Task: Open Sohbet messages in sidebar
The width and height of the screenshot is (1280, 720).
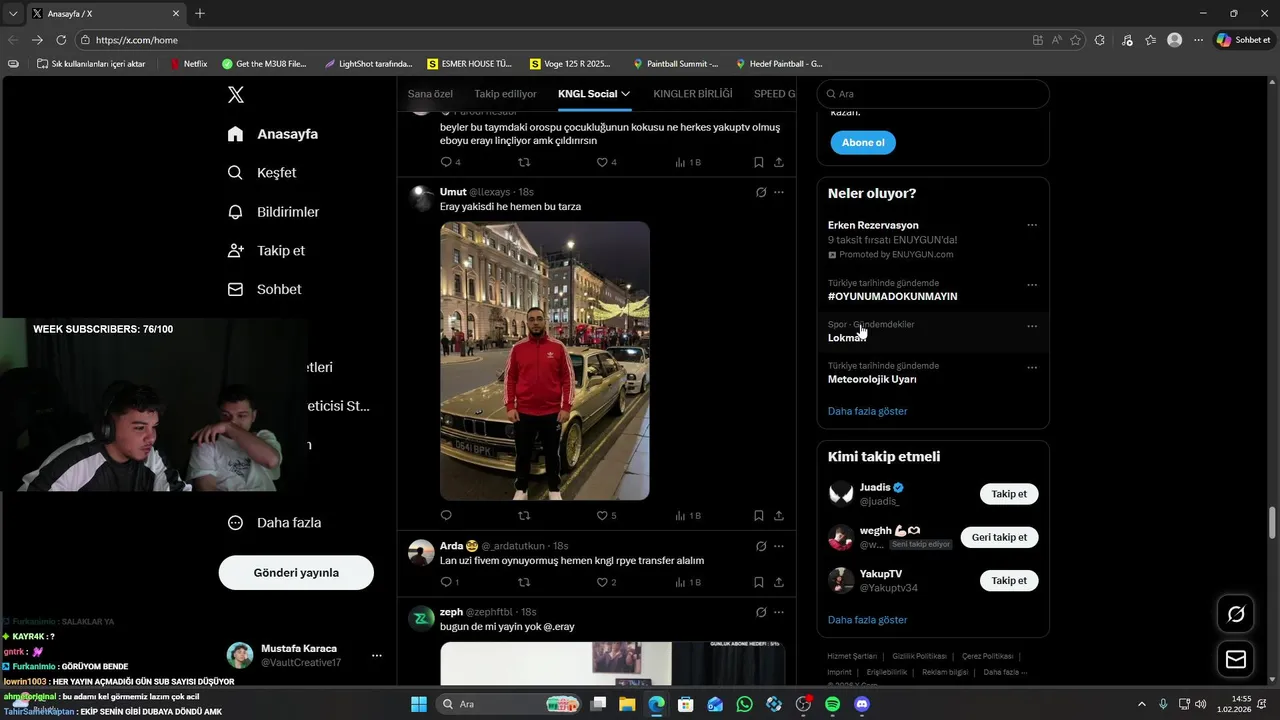Action: coord(264,289)
